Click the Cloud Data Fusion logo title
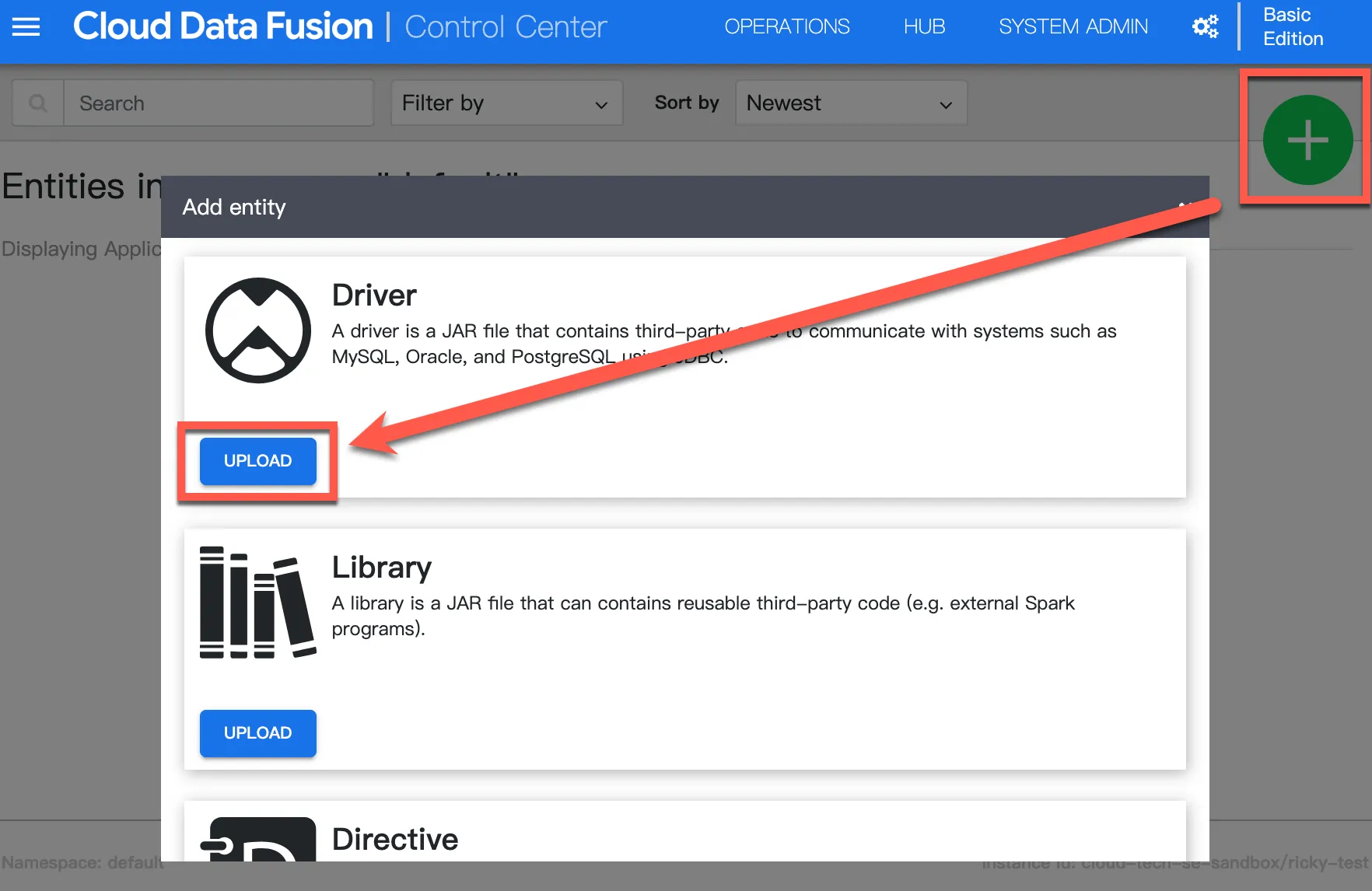The width and height of the screenshot is (1372, 891). [x=222, y=26]
